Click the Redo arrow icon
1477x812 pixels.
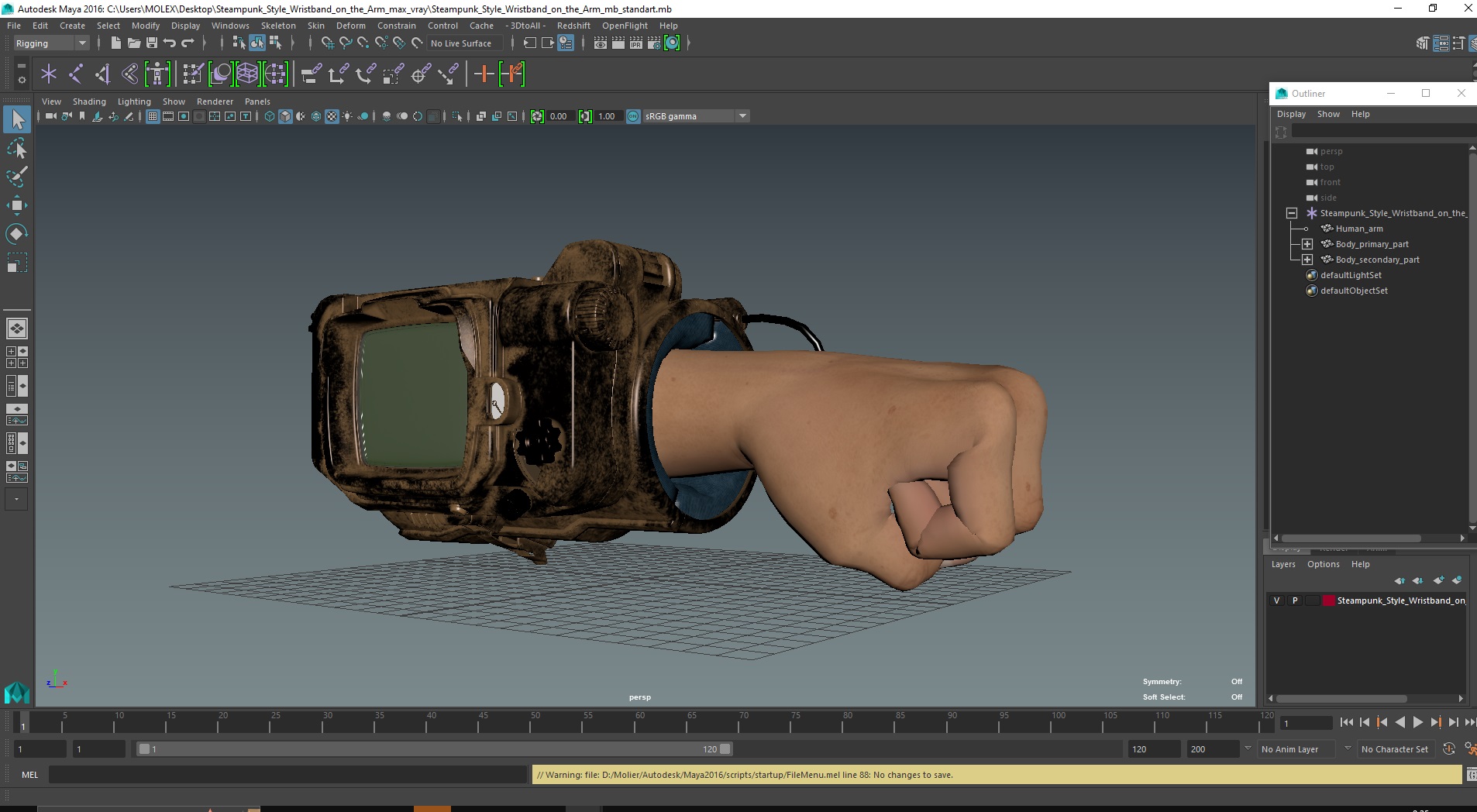point(188,43)
